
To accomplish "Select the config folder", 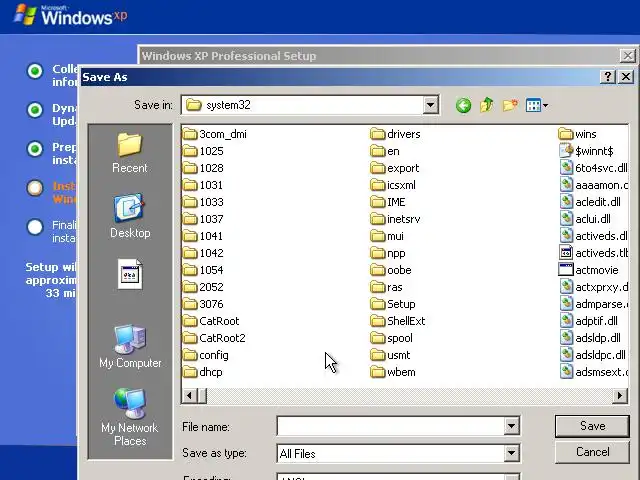I will coord(206,356).
